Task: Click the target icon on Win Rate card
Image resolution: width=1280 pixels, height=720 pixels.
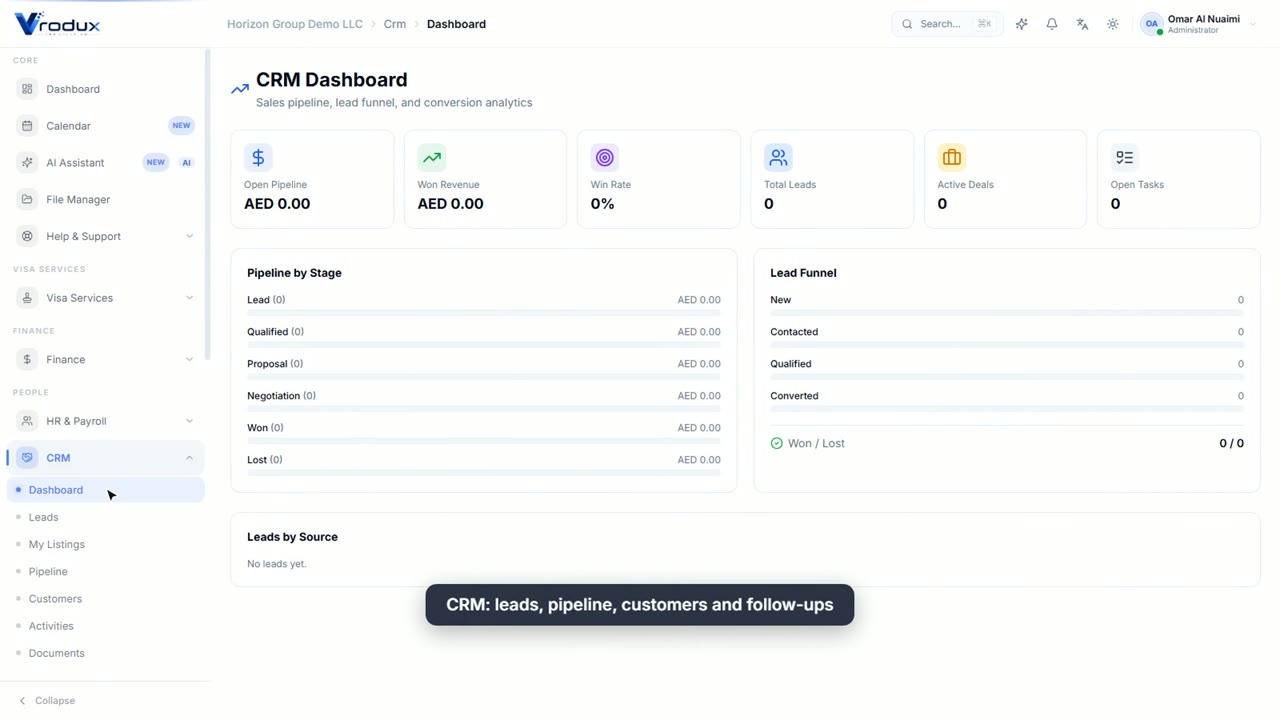Action: tap(605, 157)
